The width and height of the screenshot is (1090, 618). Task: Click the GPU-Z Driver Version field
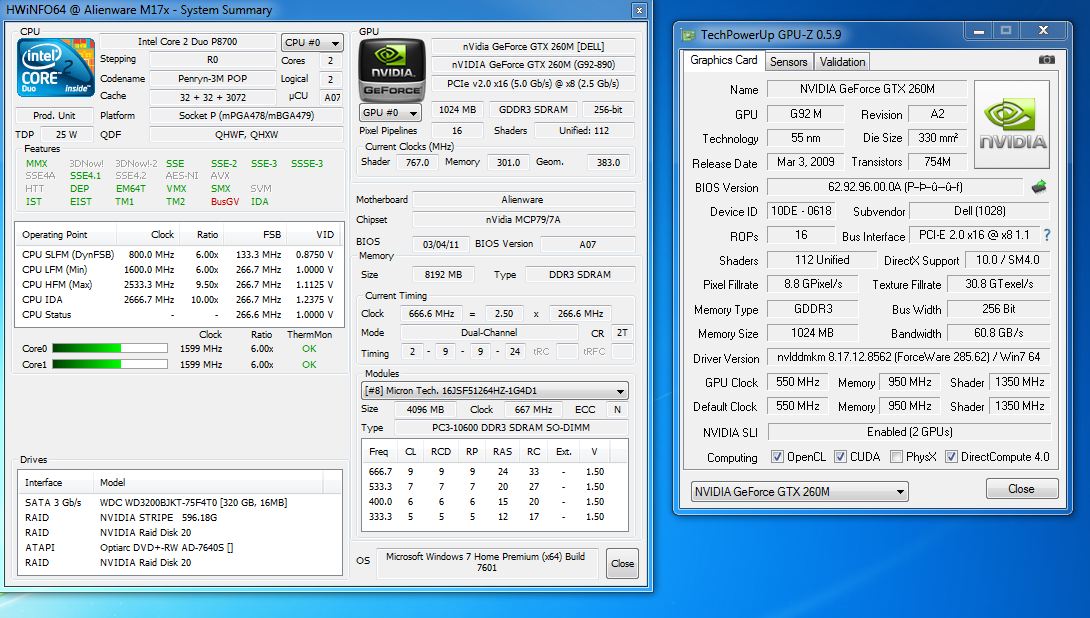tap(910, 357)
